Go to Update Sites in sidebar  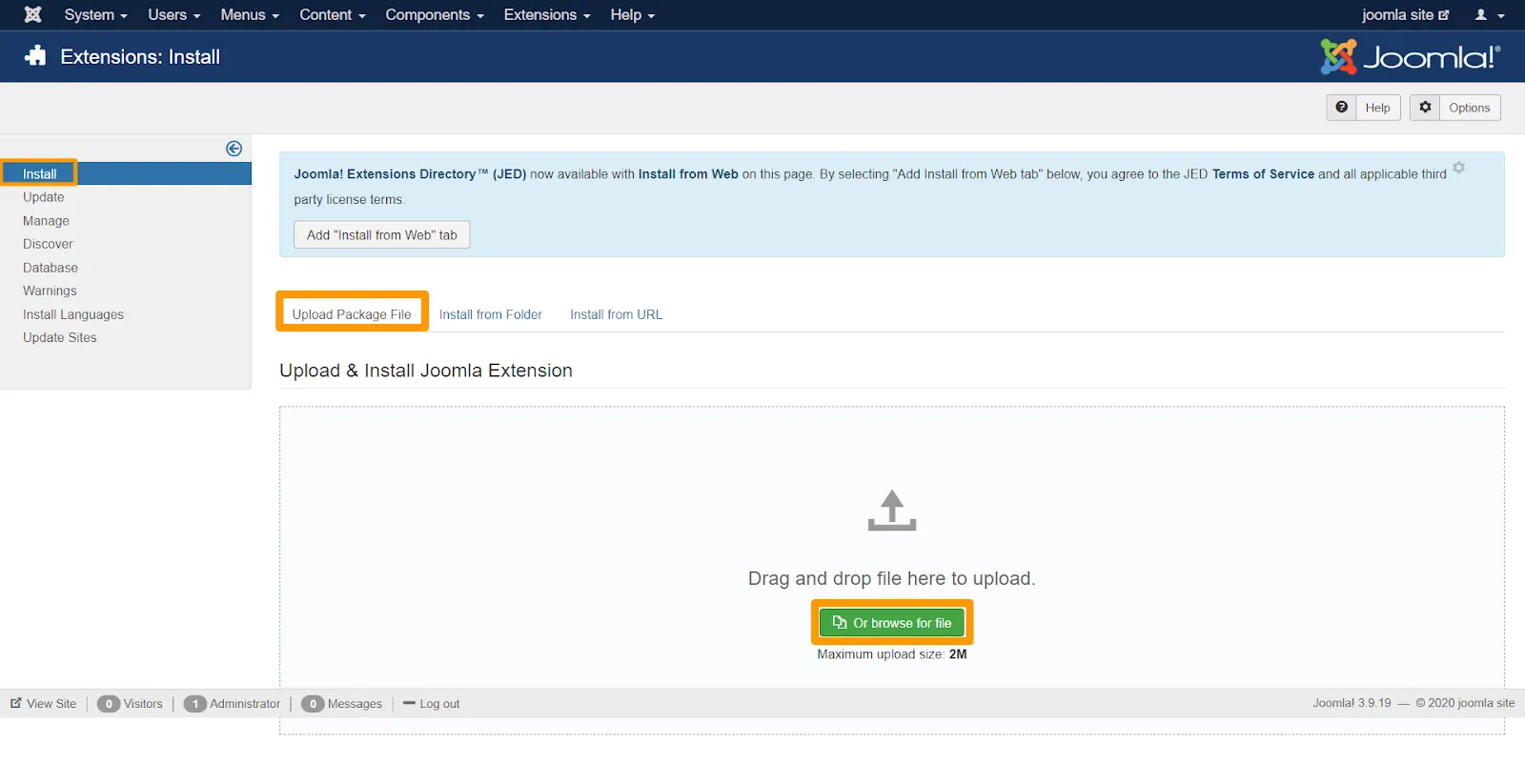[x=60, y=337]
